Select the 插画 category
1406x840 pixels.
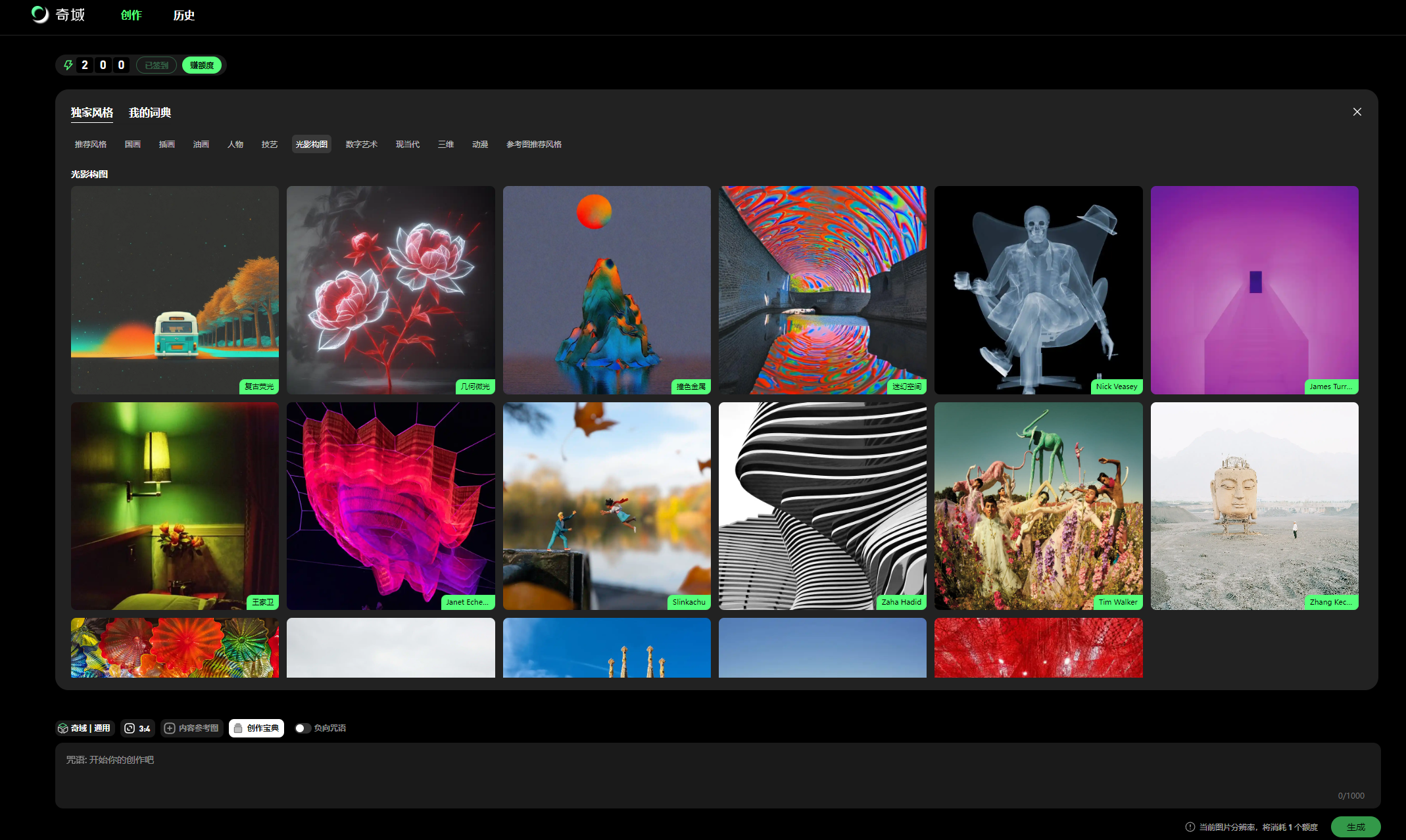point(167,144)
